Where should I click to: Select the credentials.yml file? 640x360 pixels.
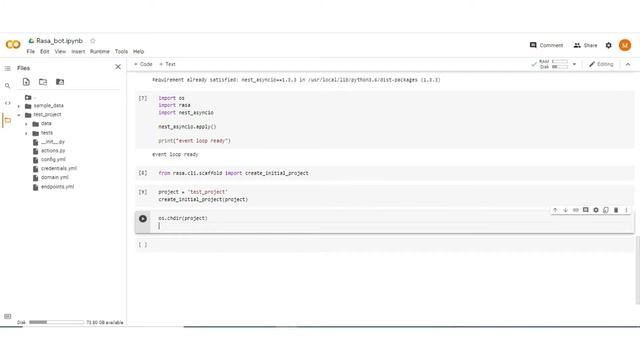58,169
